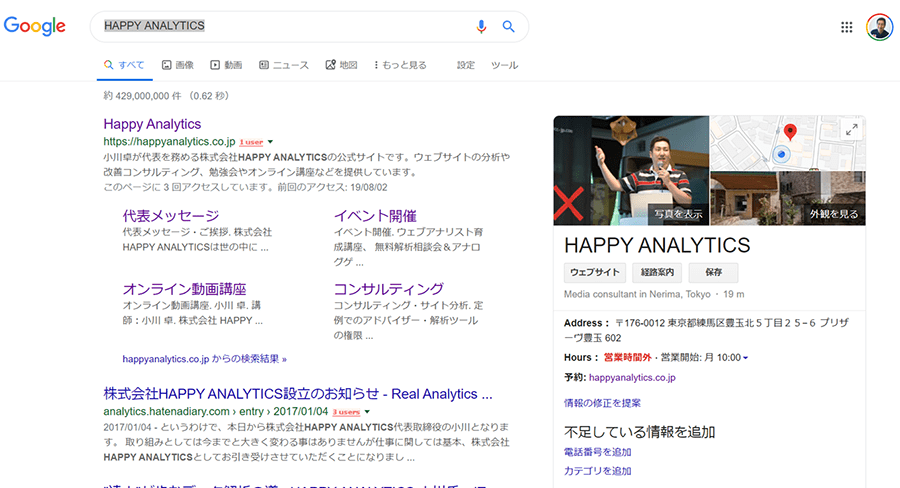Open the ツール search tools
This screenshot has width=900, height=488.
pos(505,65)
